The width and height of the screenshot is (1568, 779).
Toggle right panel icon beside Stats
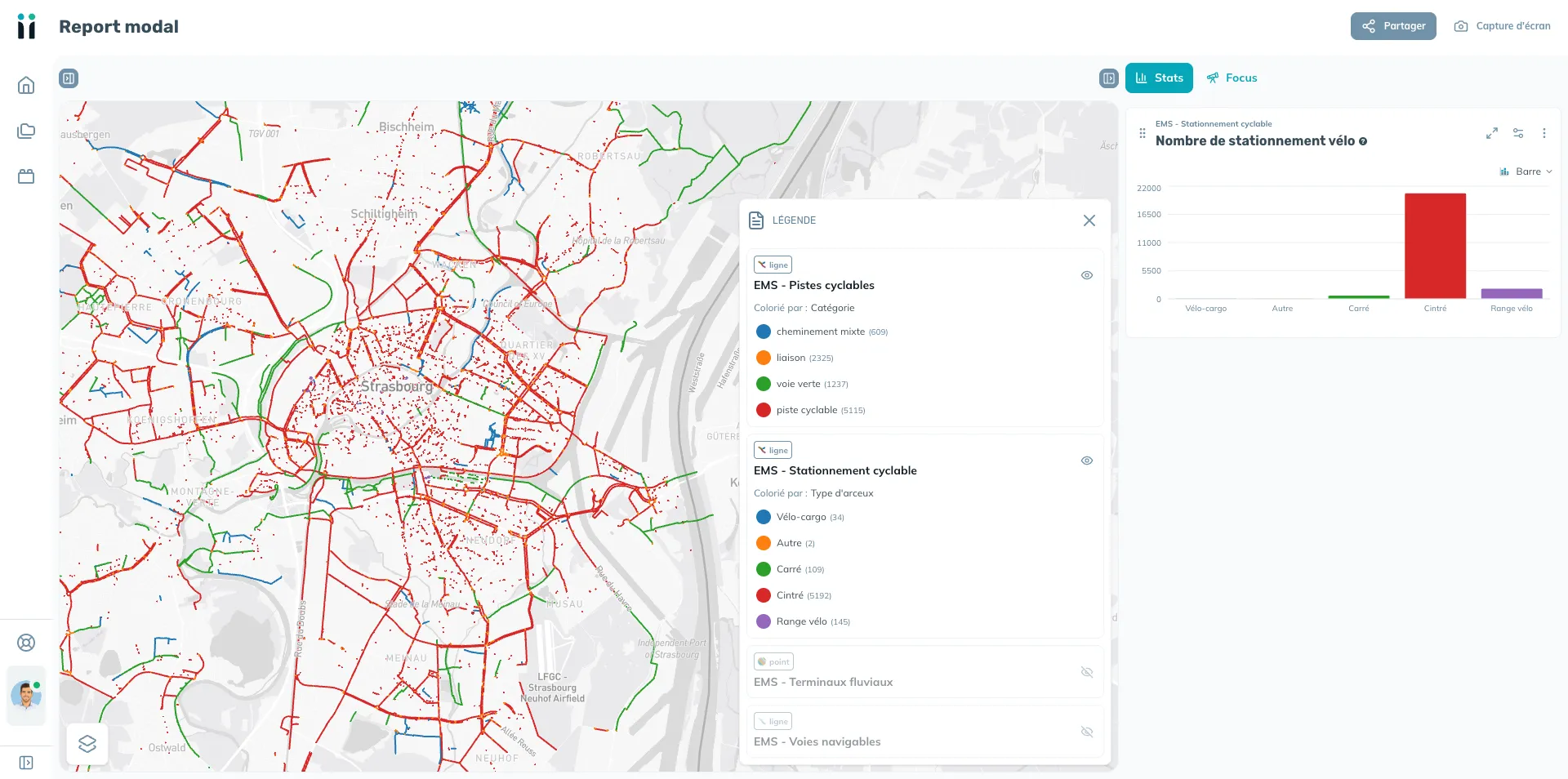[1109, 78]
